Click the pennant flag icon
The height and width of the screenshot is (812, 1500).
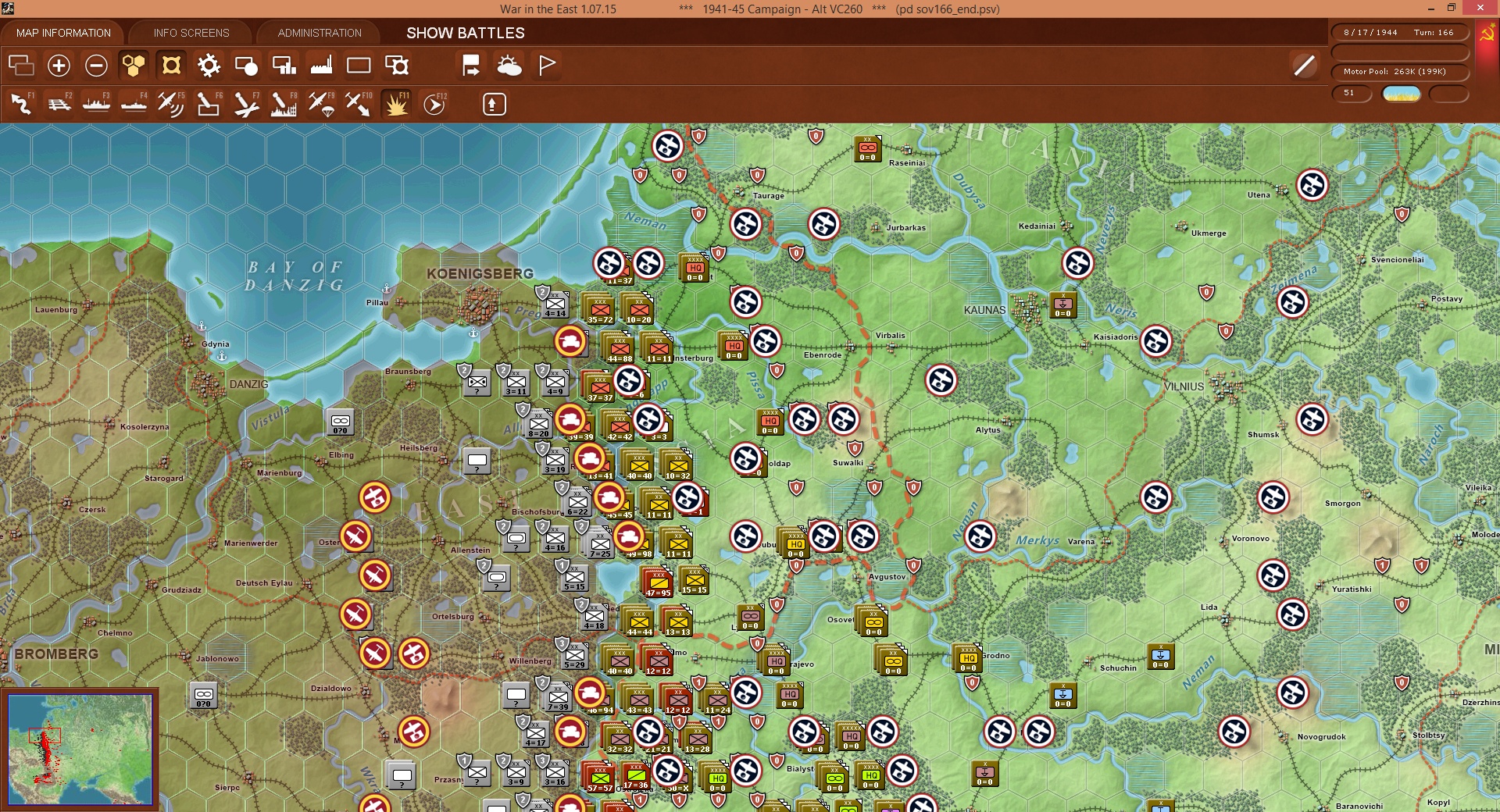pos(547,66)
